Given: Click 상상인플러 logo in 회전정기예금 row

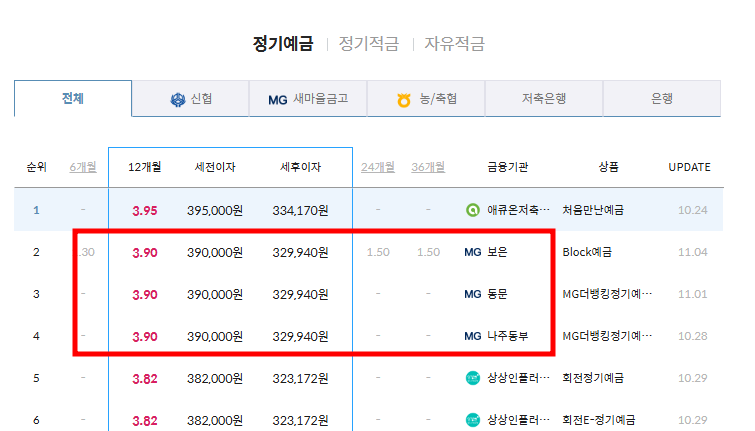Looking at the screenshot, I should 473,378.
